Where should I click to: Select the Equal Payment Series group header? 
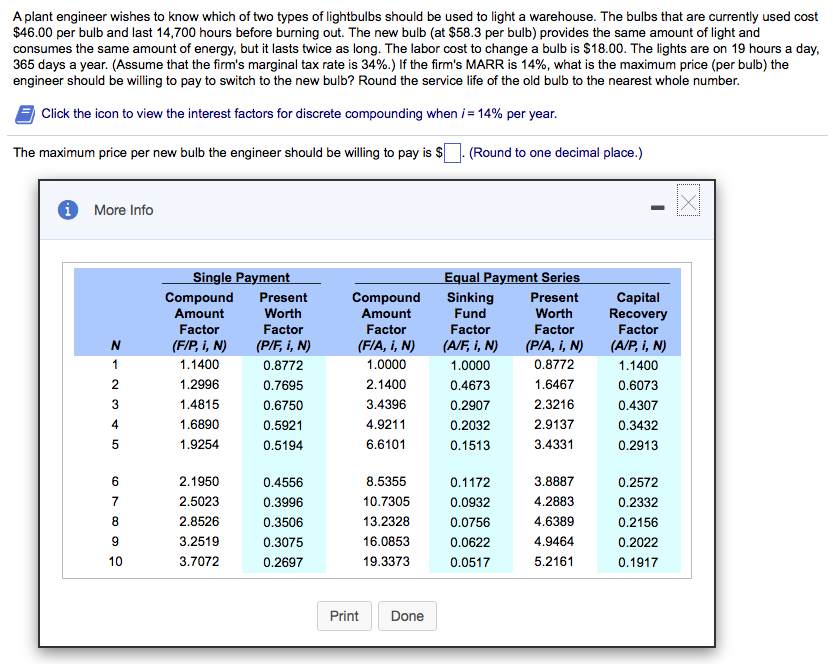[511, 277]
